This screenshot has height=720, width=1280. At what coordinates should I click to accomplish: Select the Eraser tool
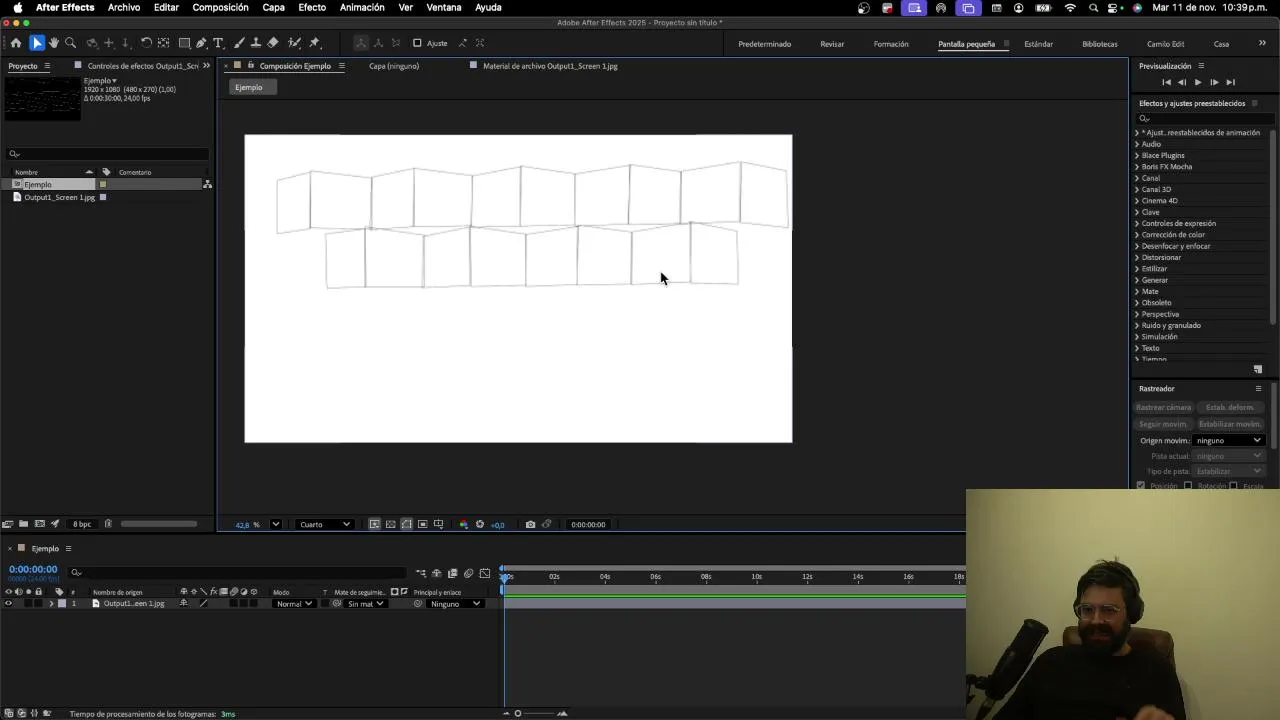[273, 43]
